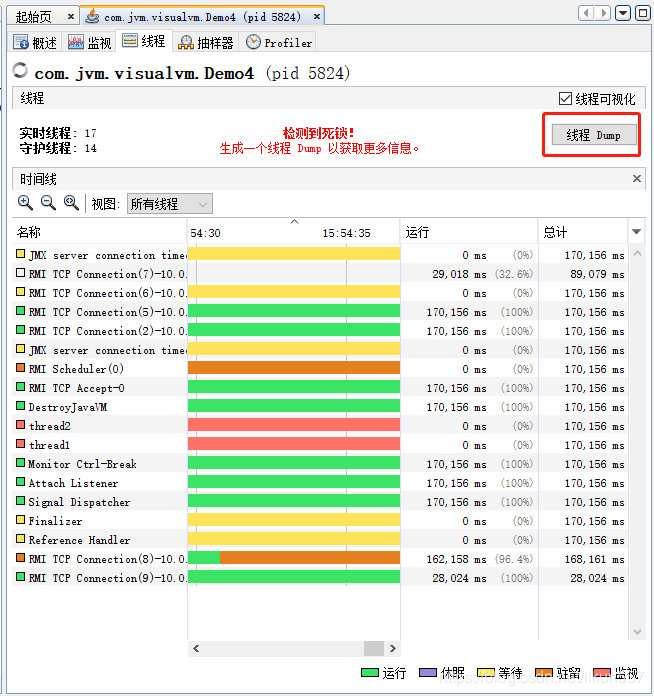Select the Attach Listener thread
The height and width of the screenshot is (696, 654).
[x=320, y=483]
